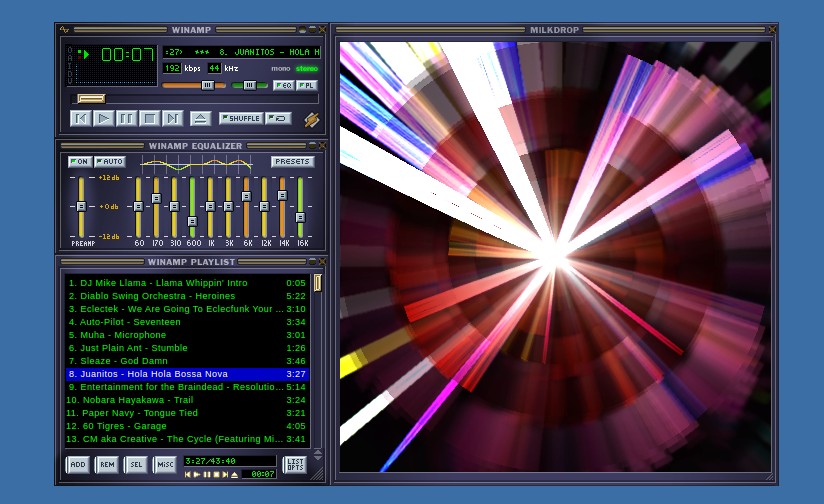Screen dimensions: 824x504
Task: Toggle Shuffle mode
Action: [240, 119]
